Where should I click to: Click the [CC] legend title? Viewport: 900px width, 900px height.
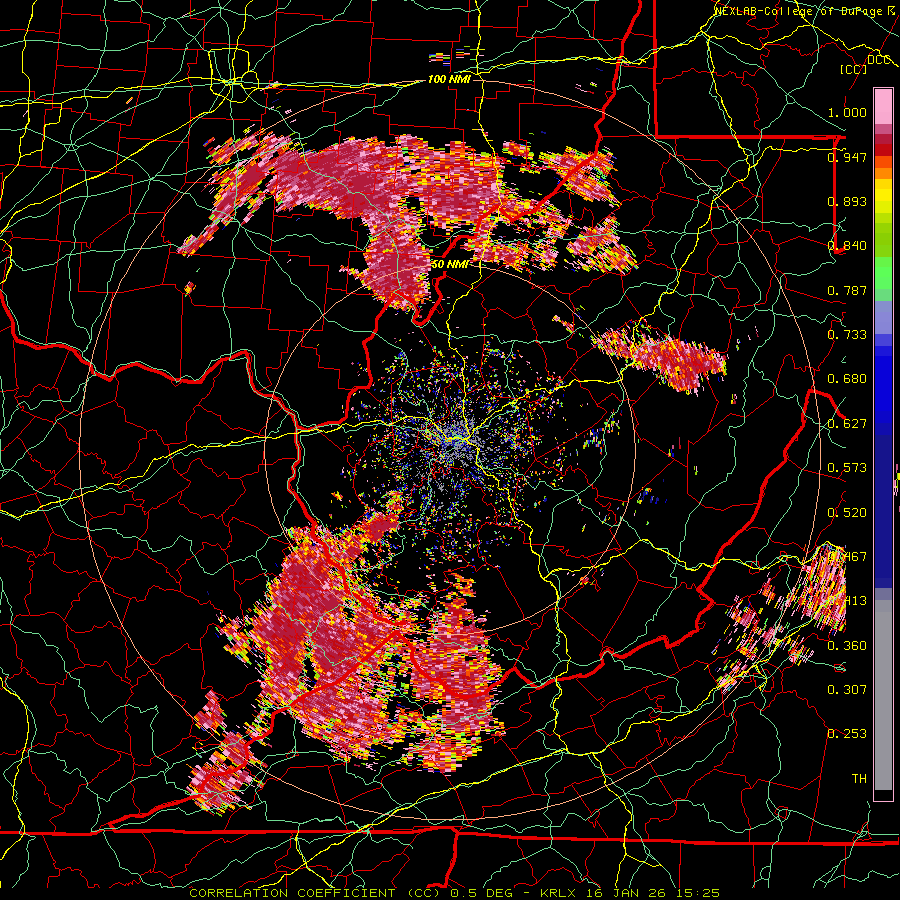click(x=853, y=70)
